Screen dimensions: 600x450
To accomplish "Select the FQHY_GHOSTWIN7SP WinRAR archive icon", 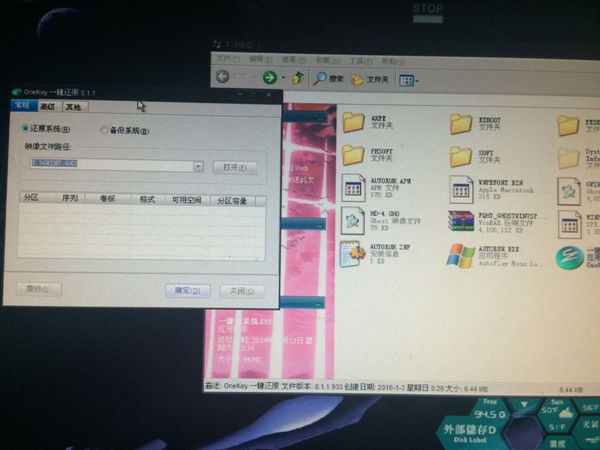I will coord(461,221).
